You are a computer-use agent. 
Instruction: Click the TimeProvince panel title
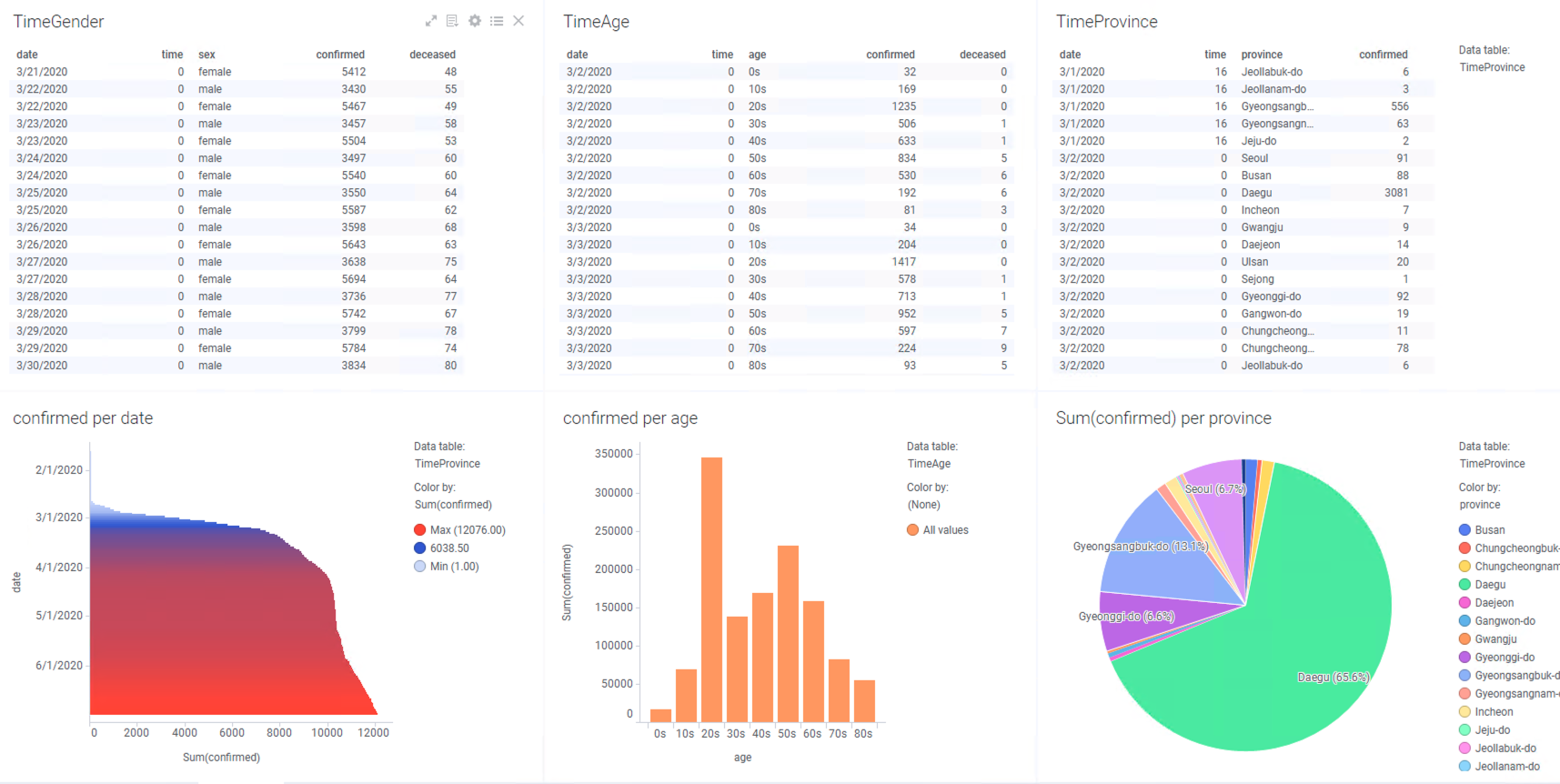click(x=1106, y=21)
